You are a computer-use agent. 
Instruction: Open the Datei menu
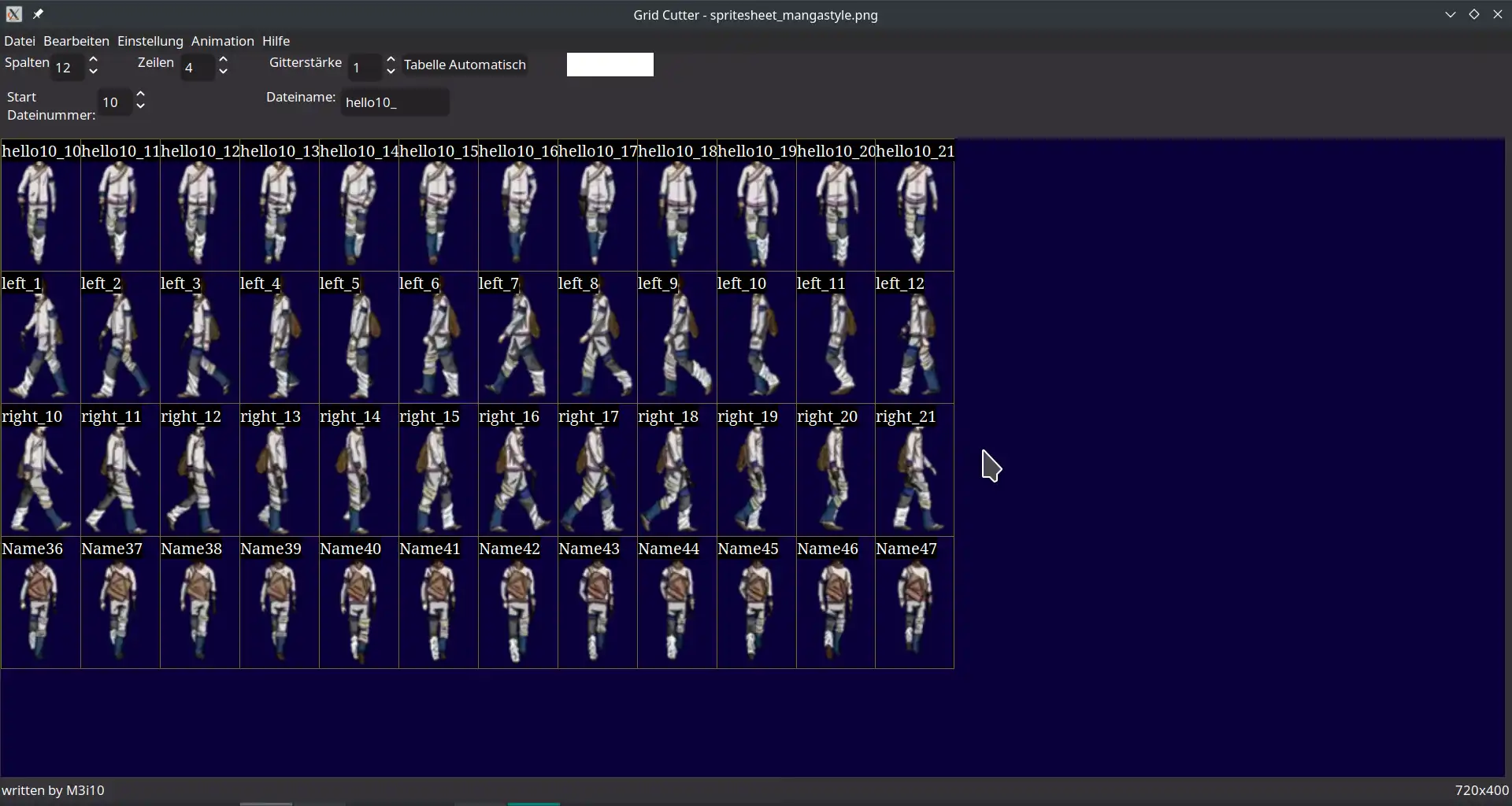click(20, 41)
